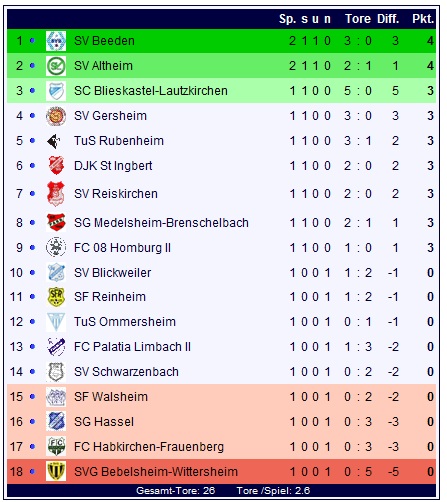Open the SC Blieskastel-Lautzkirchen crest icon
This screenshot has width=447, height=502.
tap(56, 91)
